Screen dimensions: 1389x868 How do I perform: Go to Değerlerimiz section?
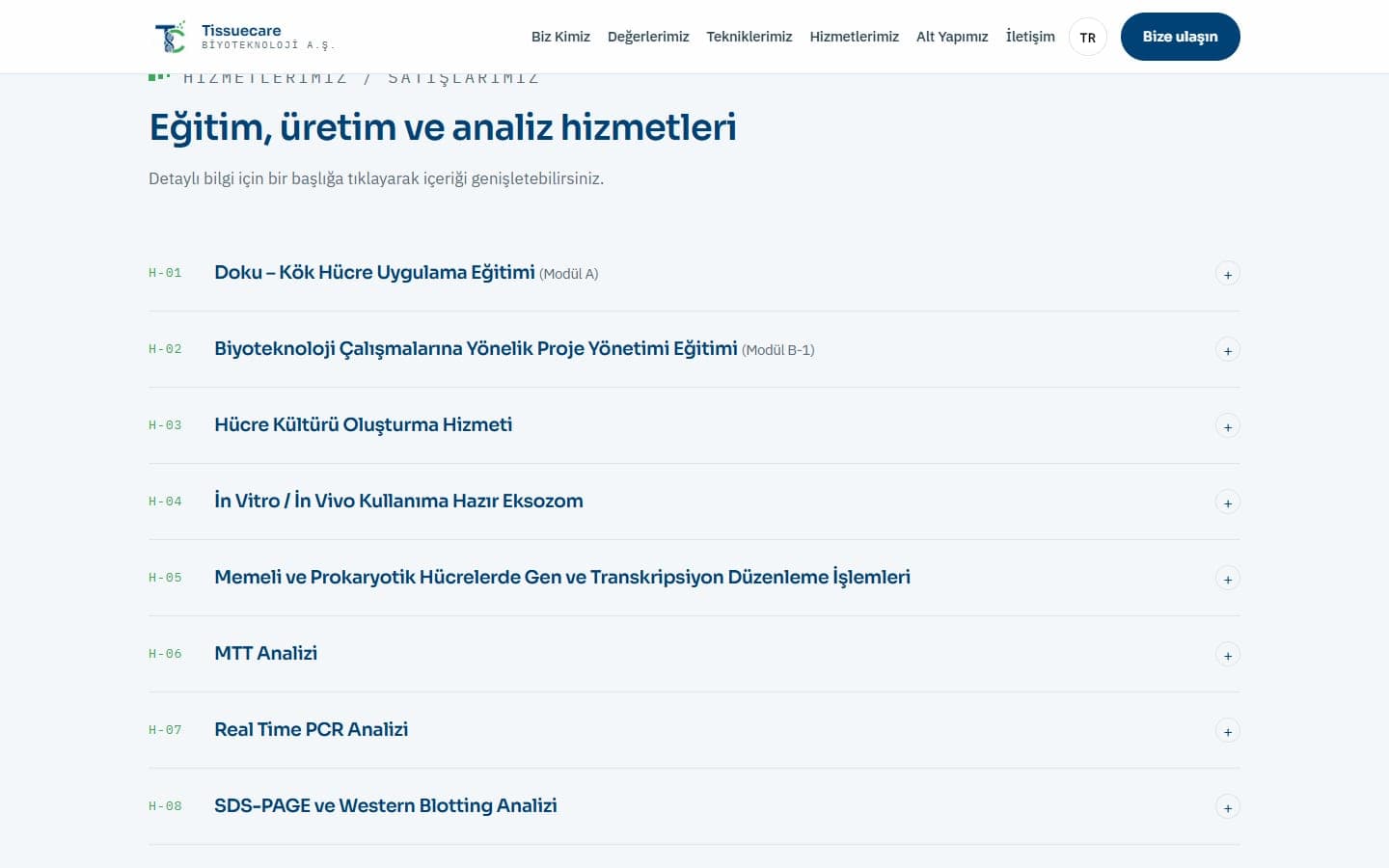(x=648, y=37)
